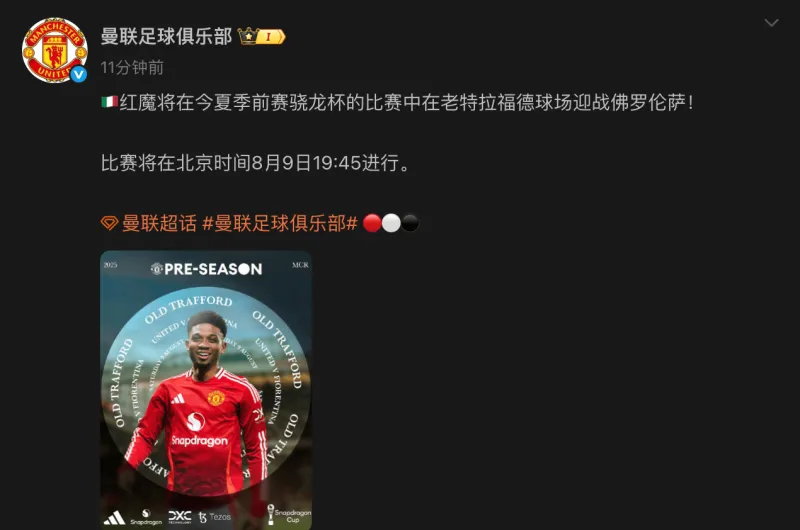Screen dimensions: 800x530
Task: Click the Italian flag emoji
Action: point(109,102)
